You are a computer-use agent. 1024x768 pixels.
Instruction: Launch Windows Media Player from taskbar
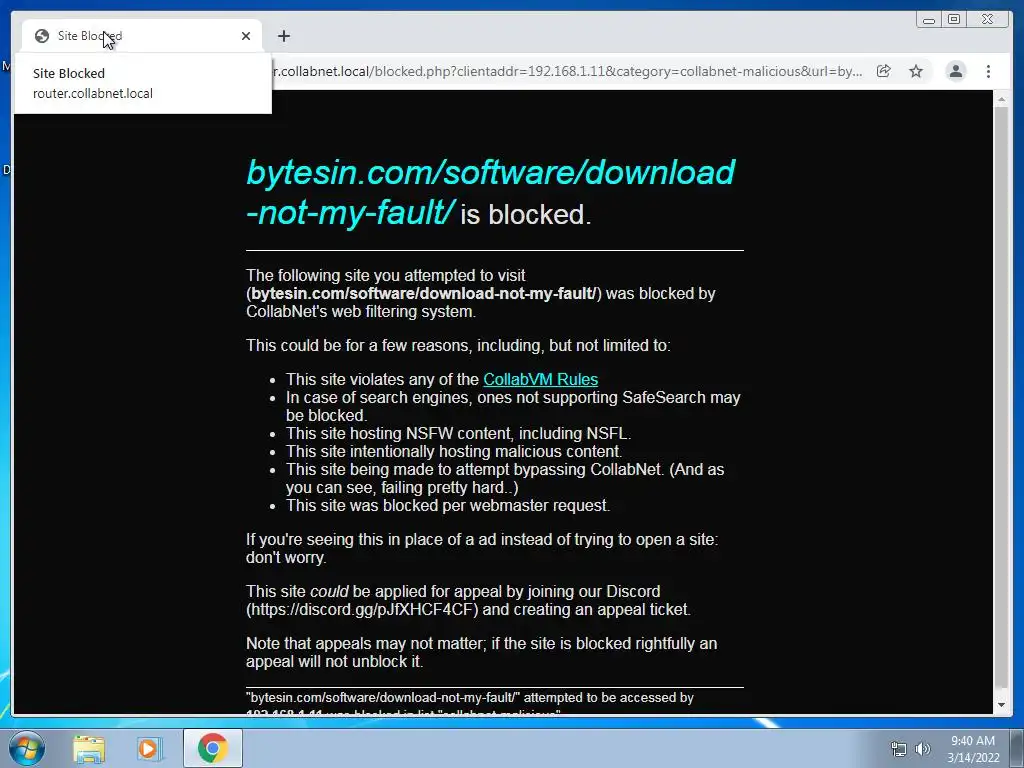point(149,749)
